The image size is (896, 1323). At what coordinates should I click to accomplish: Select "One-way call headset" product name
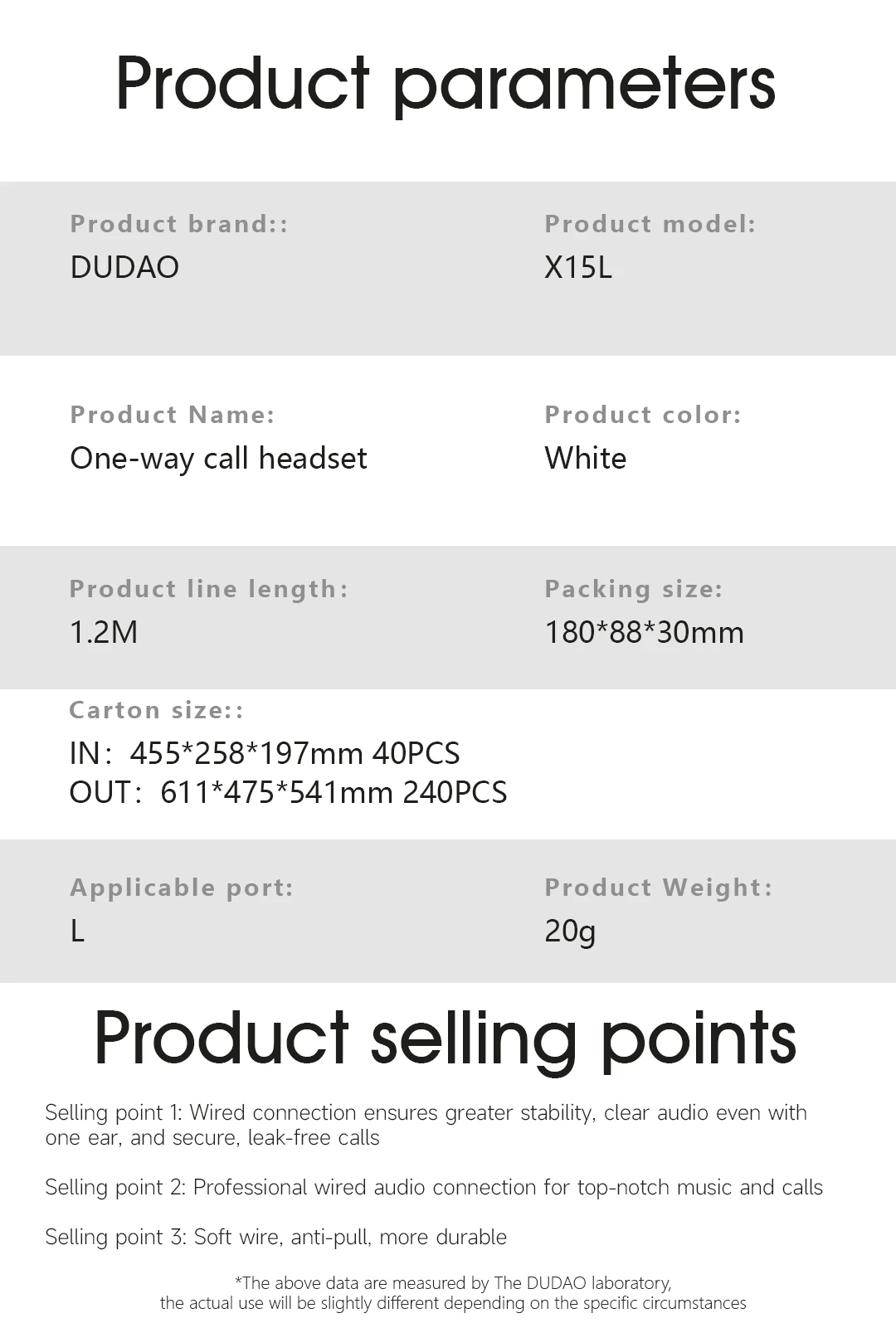[x=218, y=459]
